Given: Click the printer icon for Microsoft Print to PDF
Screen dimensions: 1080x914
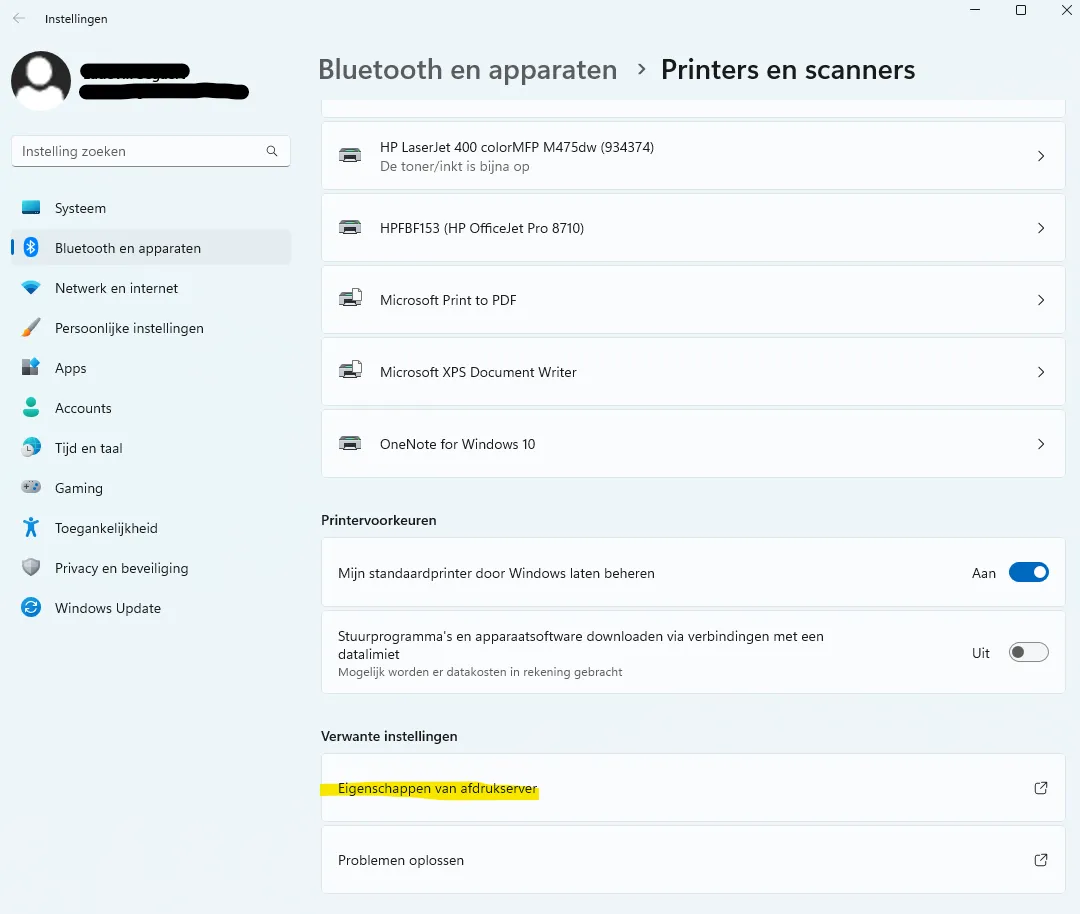Looking at the screenshot, I should tap(350, 298).
